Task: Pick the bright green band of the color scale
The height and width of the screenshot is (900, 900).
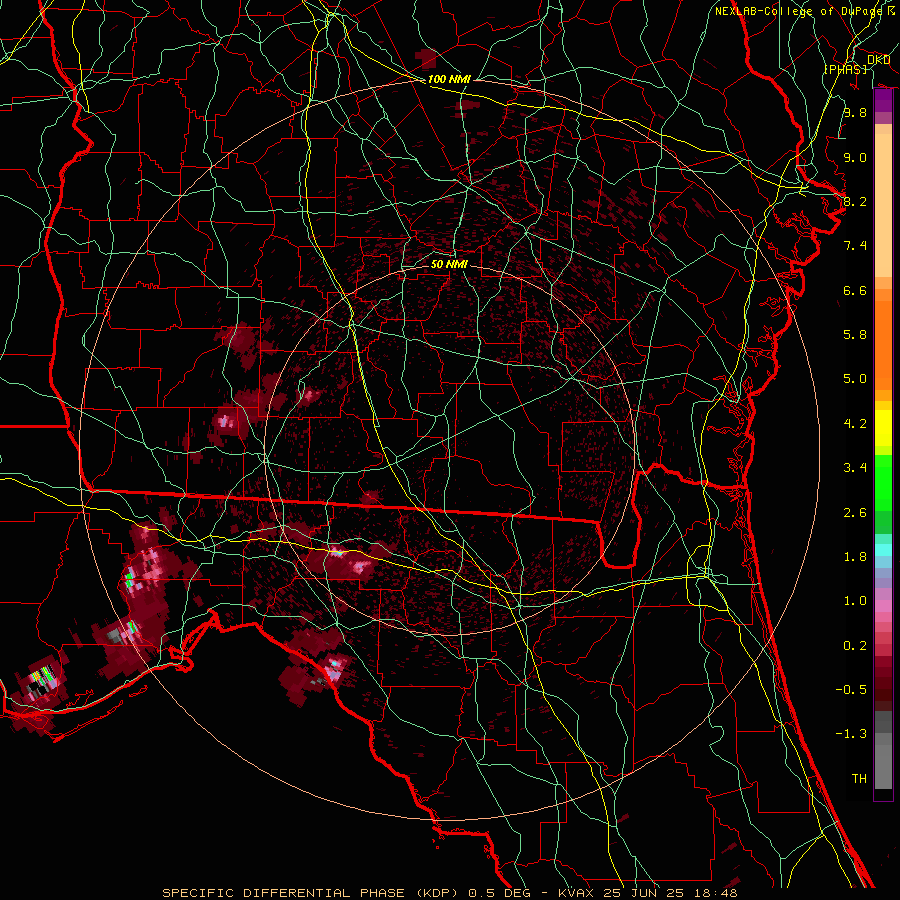Action: click(x=883, y=482)
